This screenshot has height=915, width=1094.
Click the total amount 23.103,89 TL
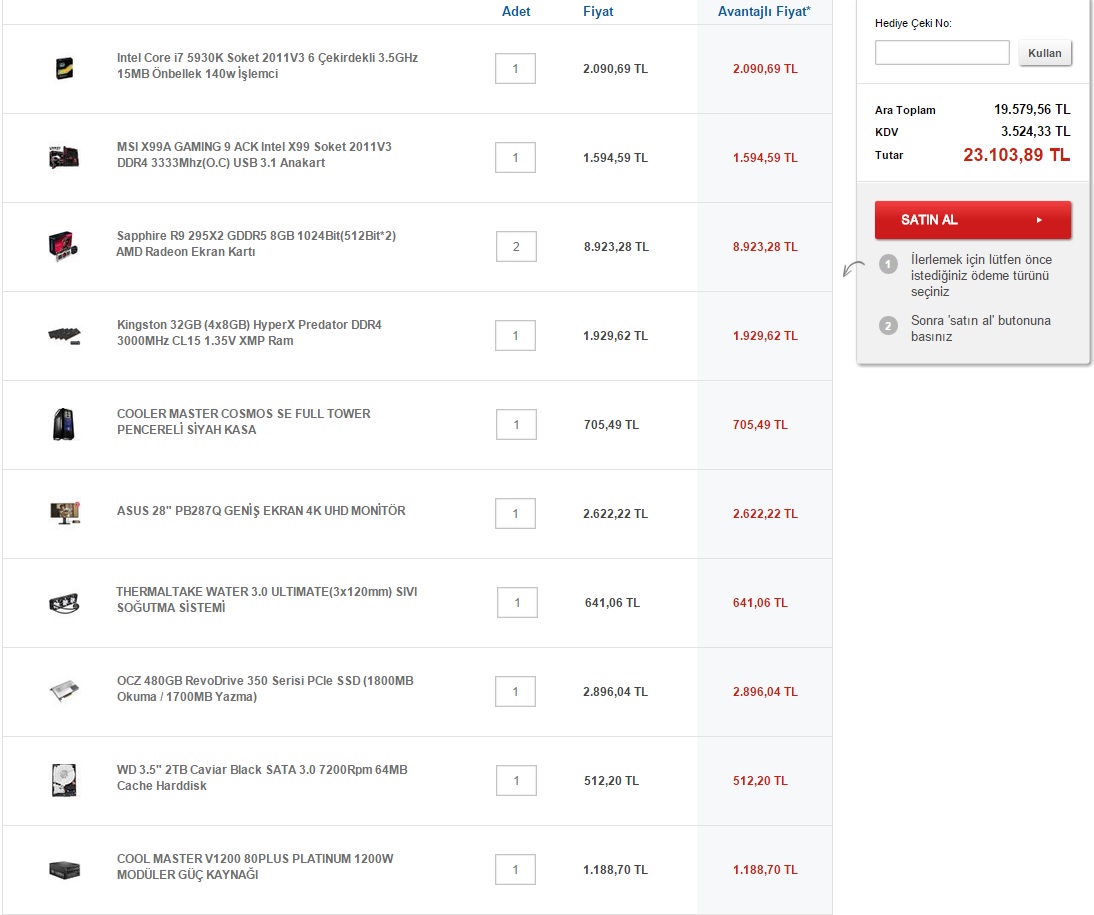tap(1017, 155)
